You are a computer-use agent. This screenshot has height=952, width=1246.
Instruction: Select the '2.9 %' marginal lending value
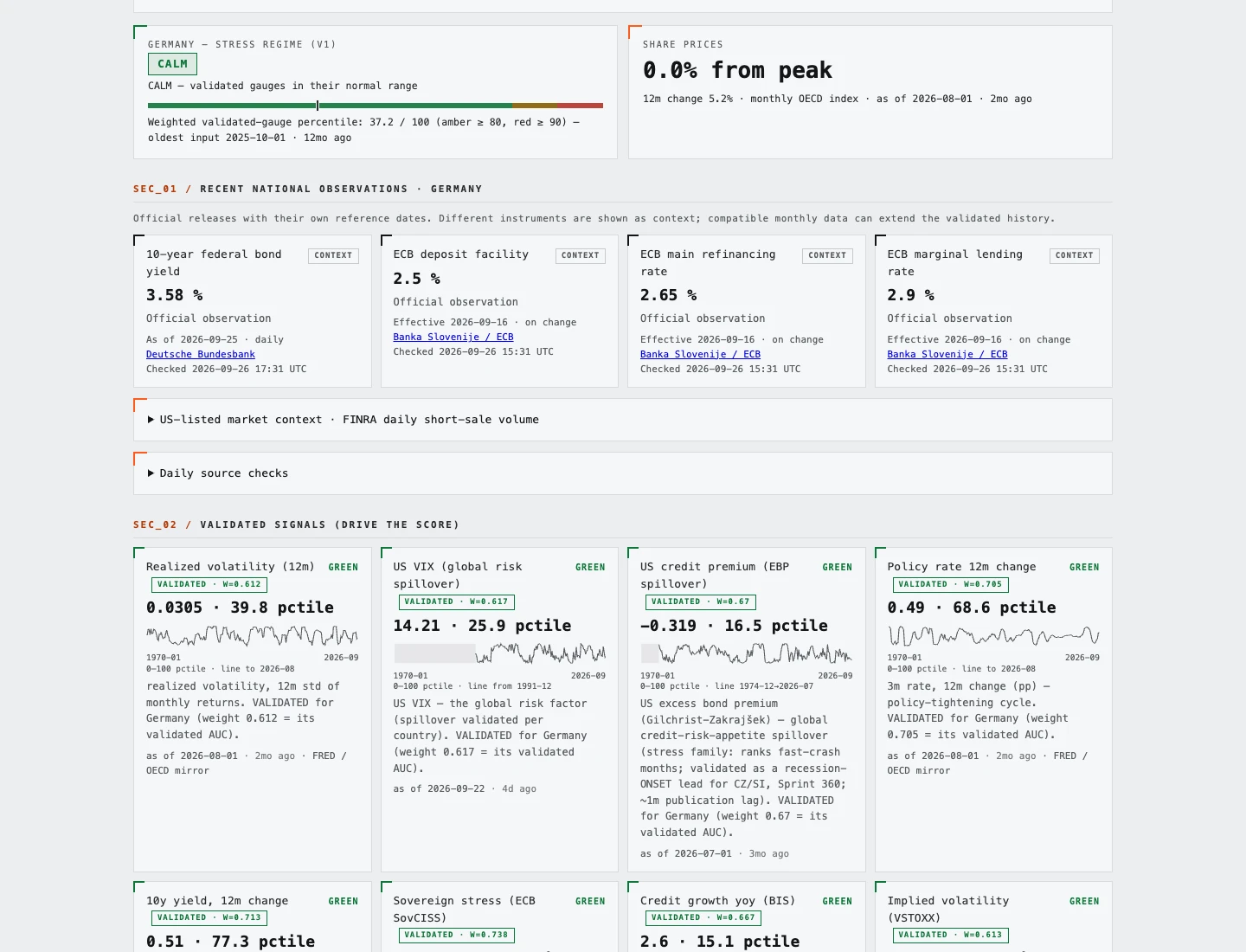[x=911, y=296]
